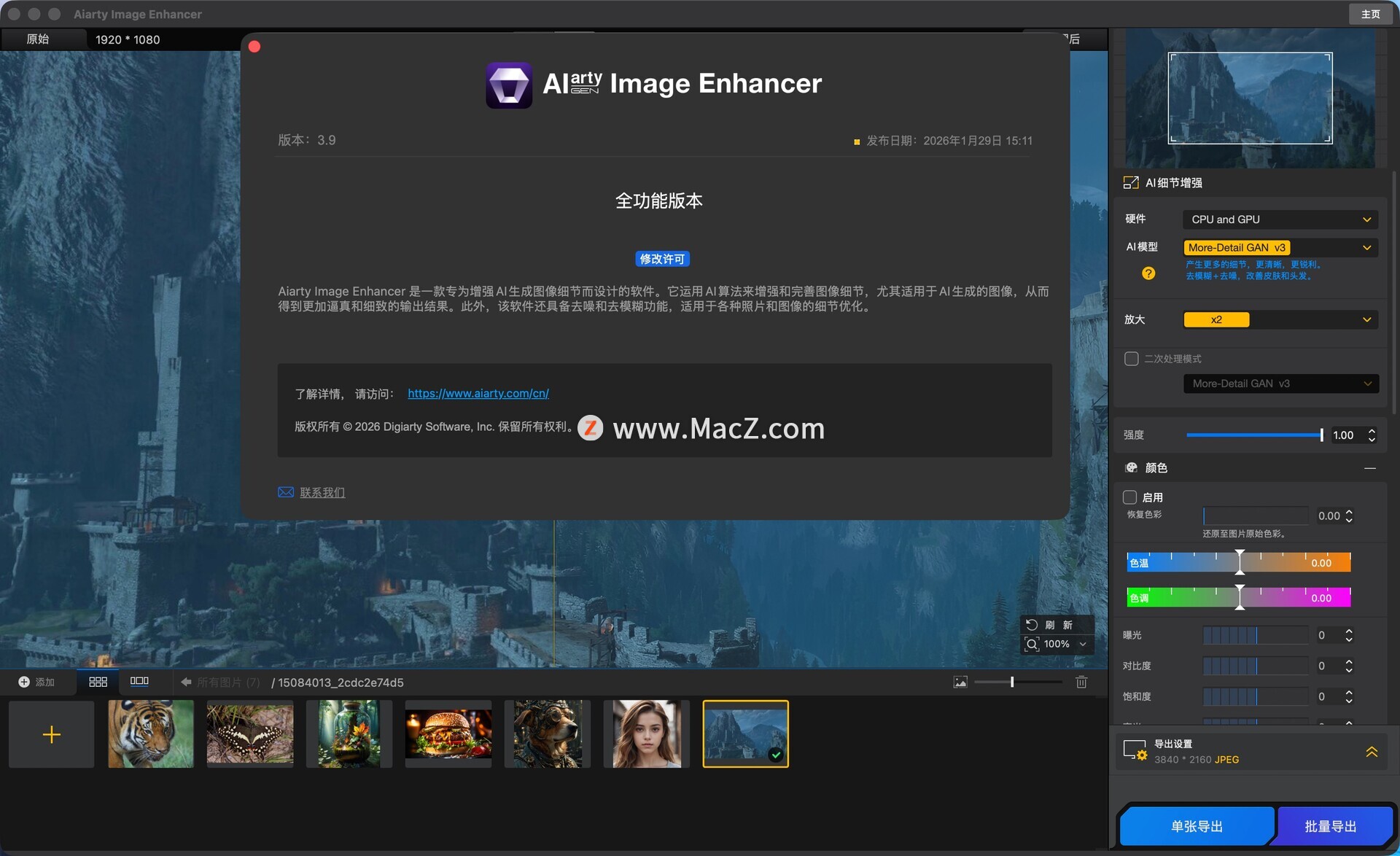The width and height of the screenshot is (1400, 856).
Task: Click the mail envelope icon by 联系我们
Action: pos(286,492)
